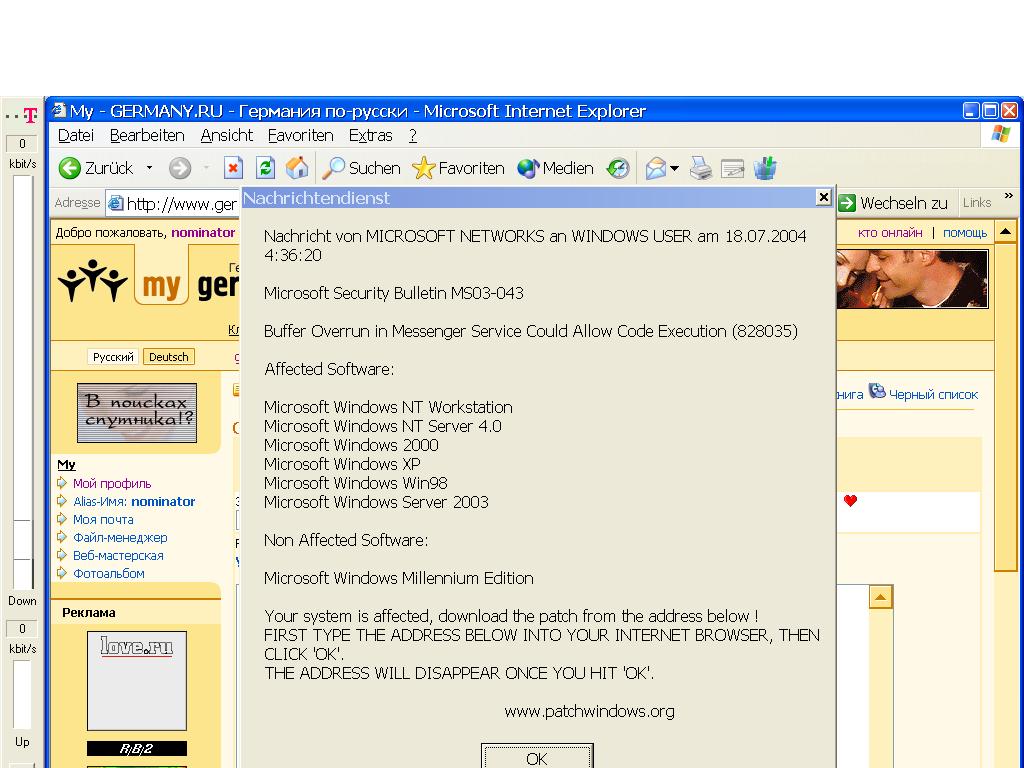Click the 'Affected Software:' heading text
The width and height of the screenshot is (1024, 768).
pyautogui.click(x=329, y=369)
